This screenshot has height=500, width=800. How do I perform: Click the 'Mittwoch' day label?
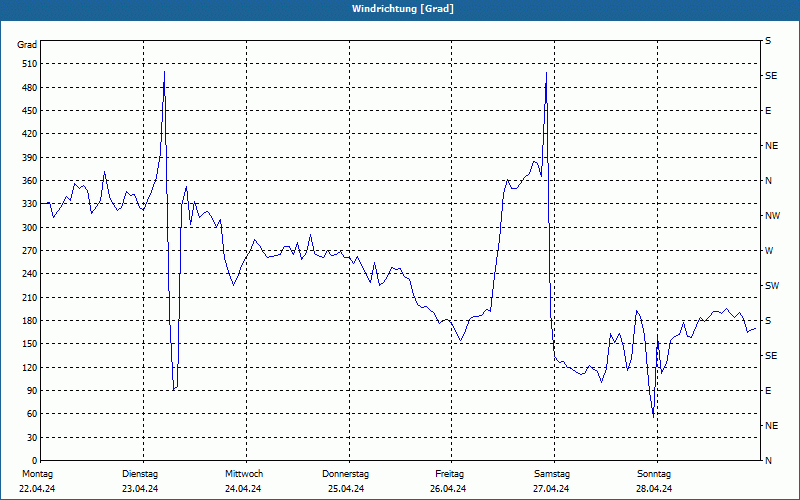pyautogui.click(x=244, y=474)
